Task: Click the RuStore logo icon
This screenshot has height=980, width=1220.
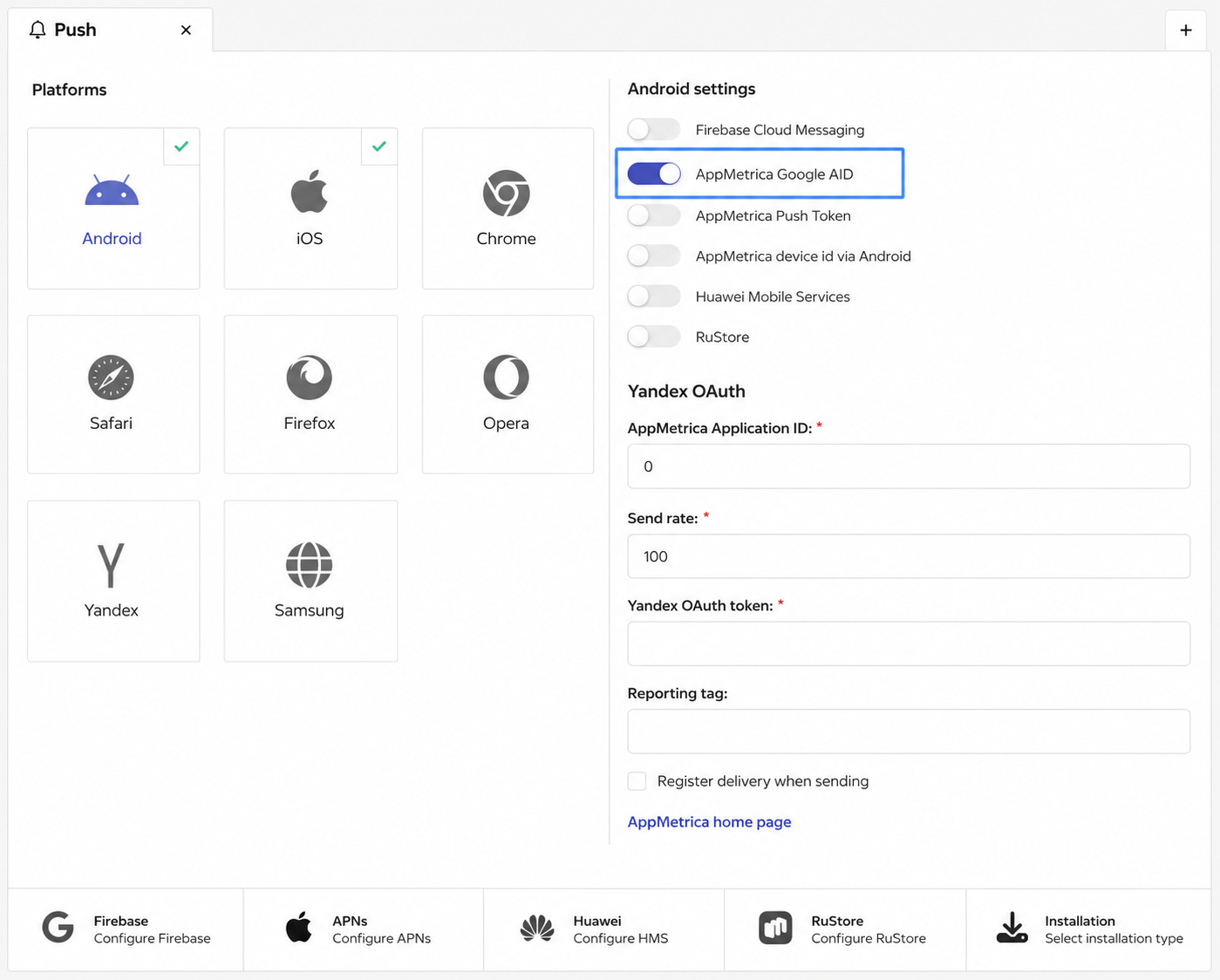Action: [x=775, y=929]
